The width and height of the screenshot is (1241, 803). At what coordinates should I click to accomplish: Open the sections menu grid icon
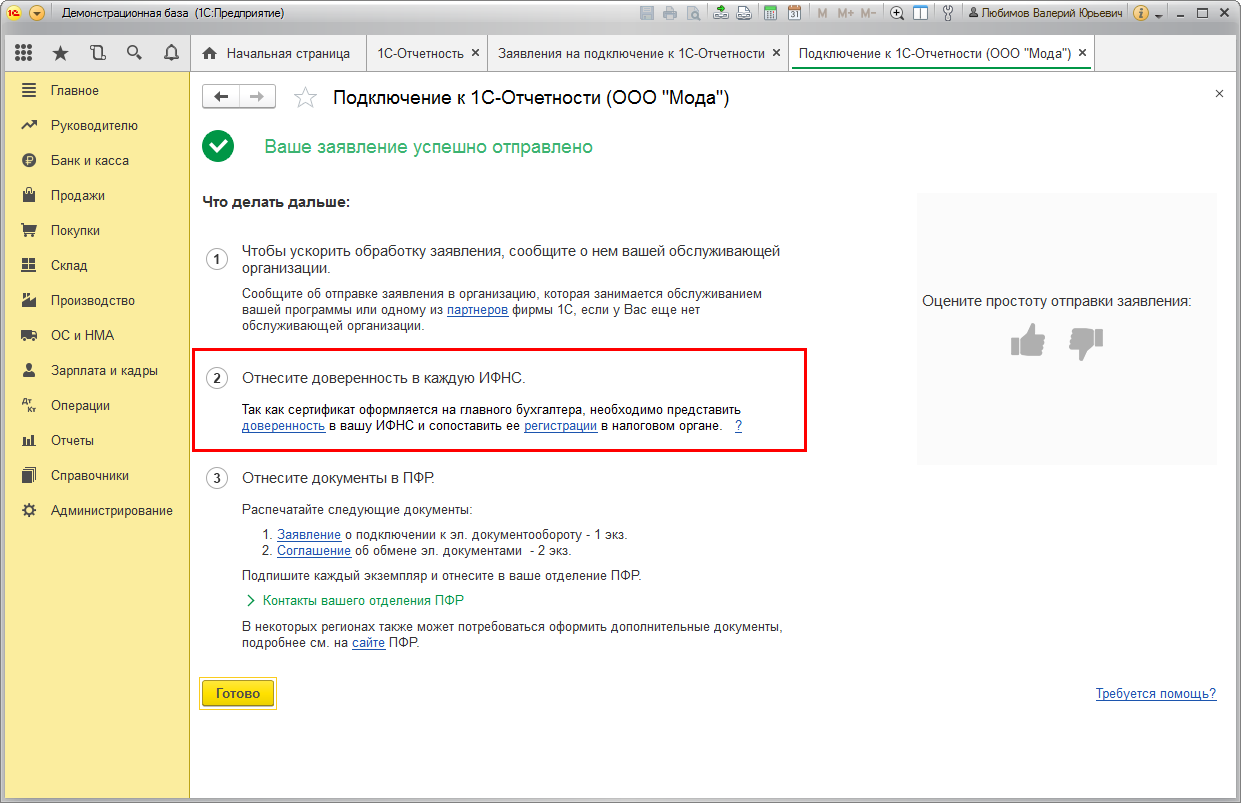[23, 53]
